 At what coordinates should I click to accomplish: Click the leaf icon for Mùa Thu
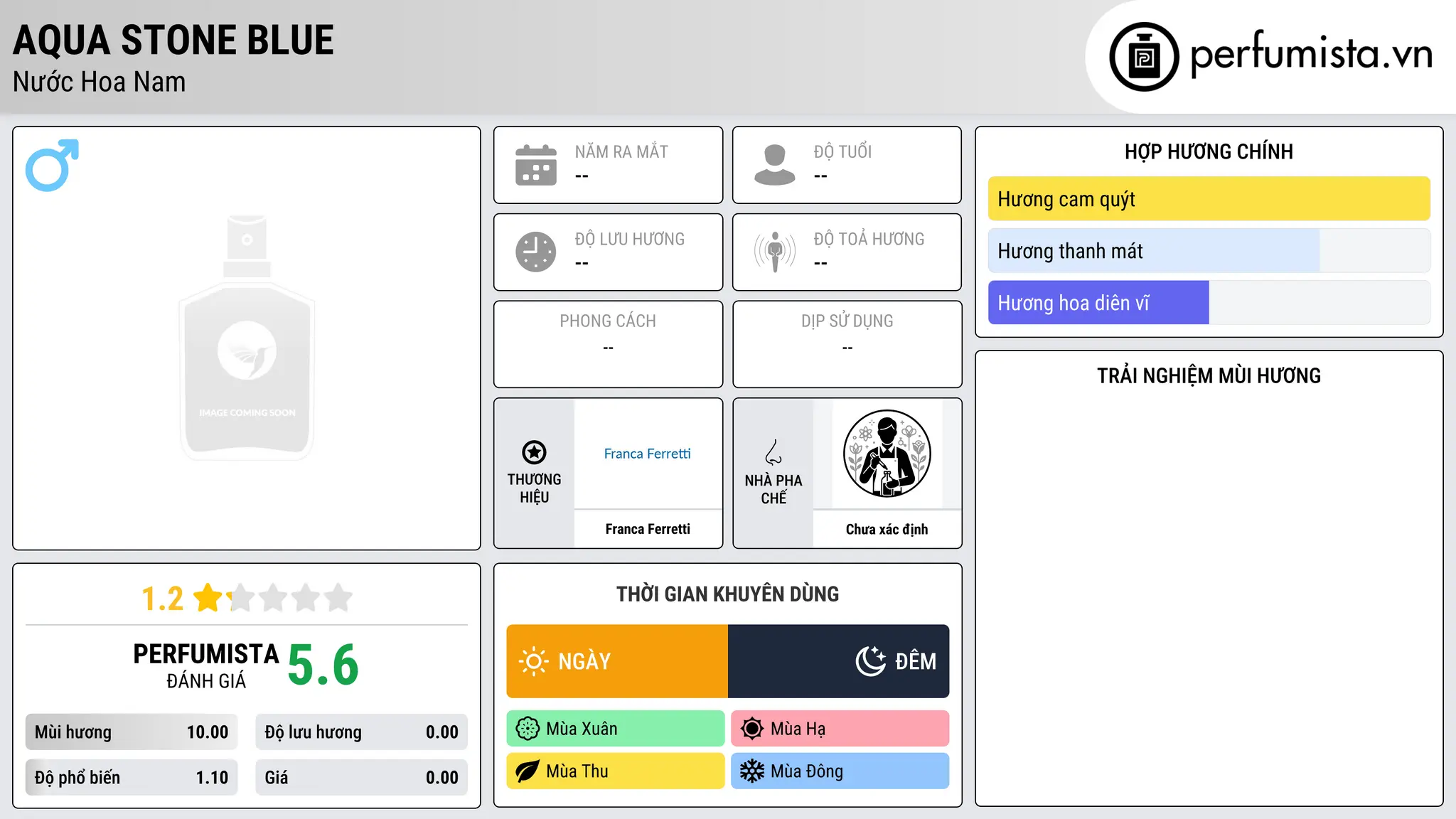point(528,771)
